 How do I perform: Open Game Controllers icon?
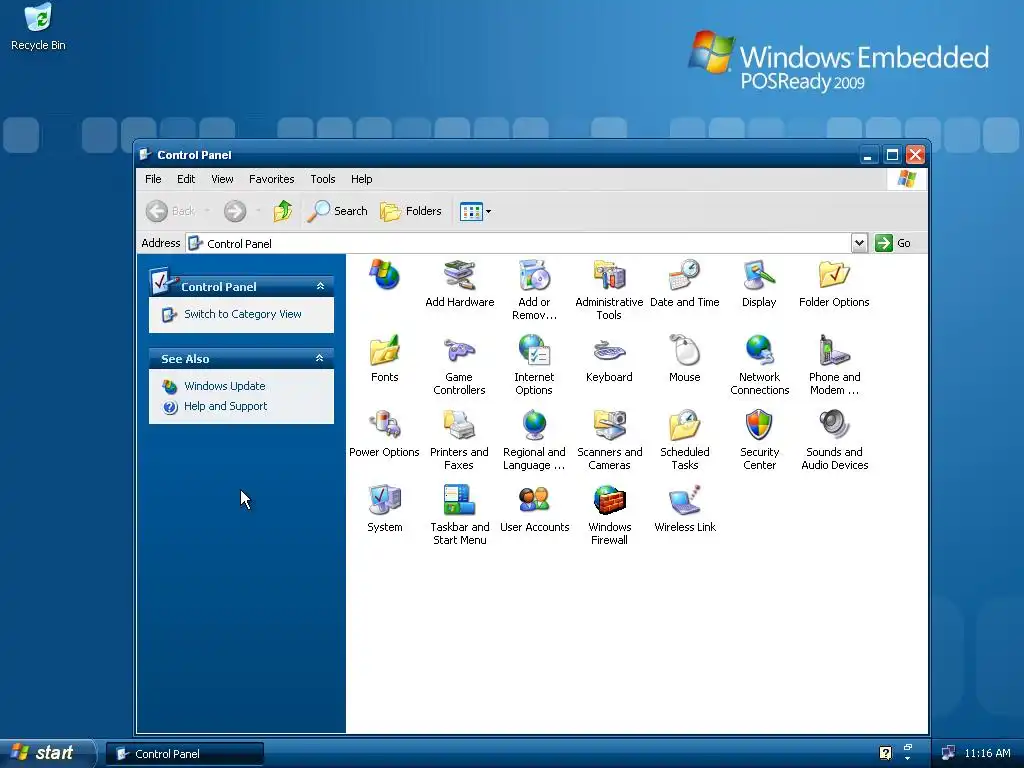[459, 351]
